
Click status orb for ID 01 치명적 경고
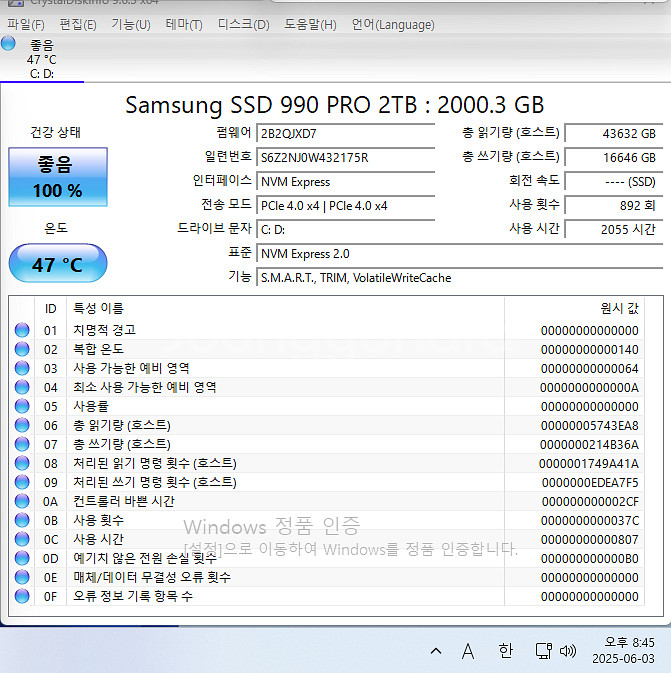tap(22, 330)
